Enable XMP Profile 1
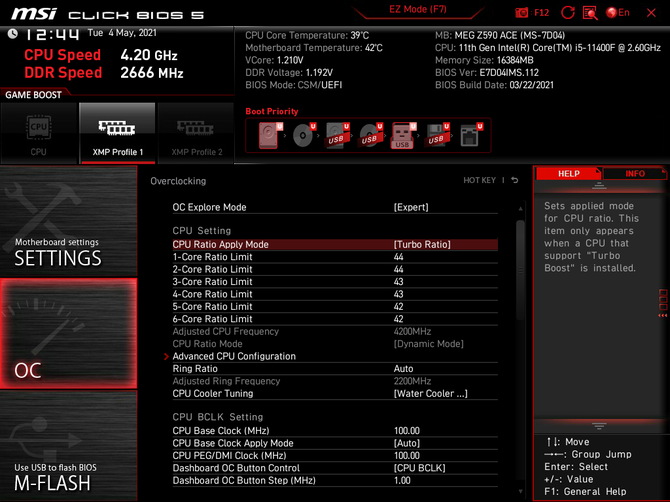Screen dimensions: 670x502 [x=118, y=133]
